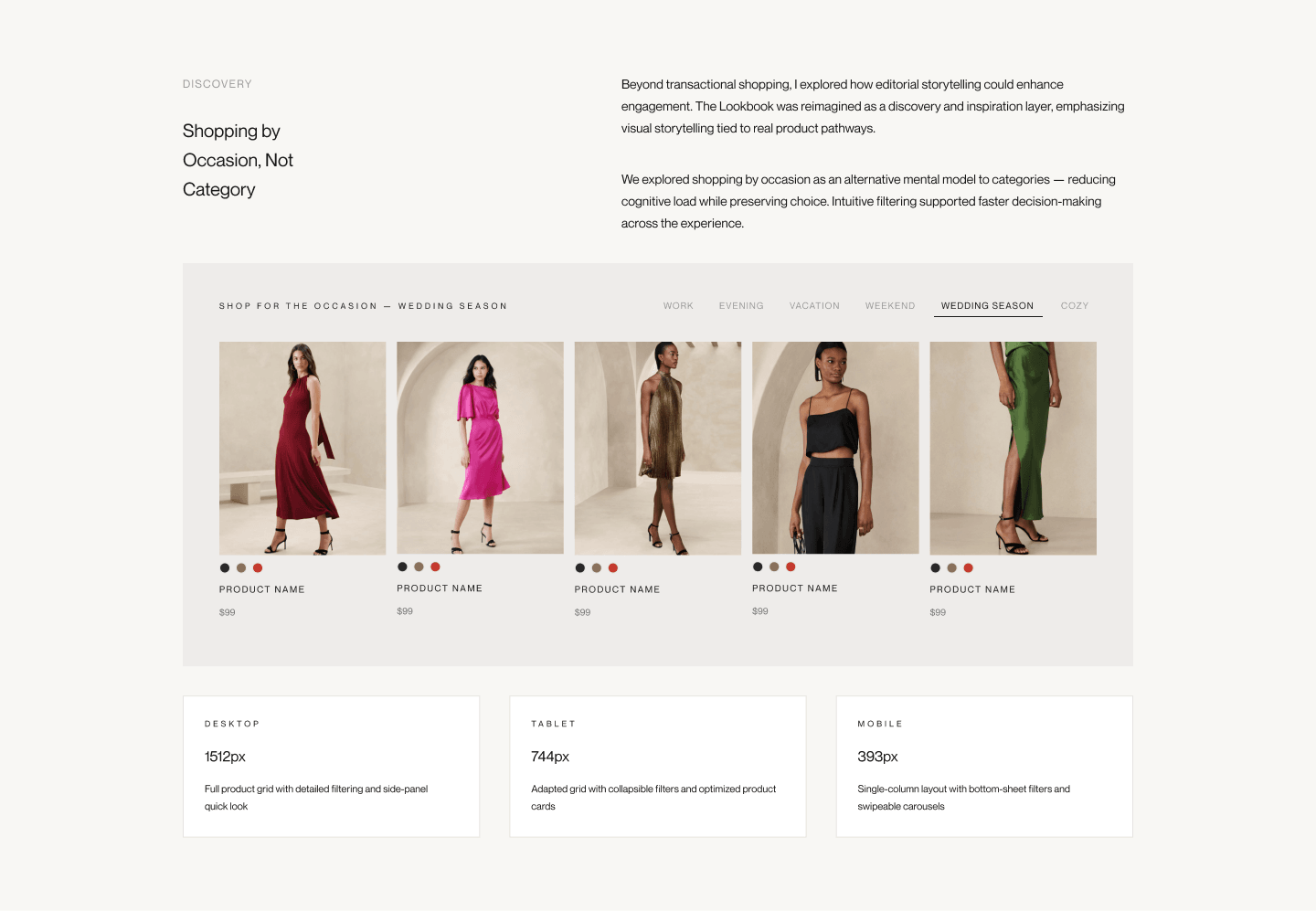1316x911 pixels.
Task: Pick red swatch under black camisole outfit
Action: pos(791,567)
